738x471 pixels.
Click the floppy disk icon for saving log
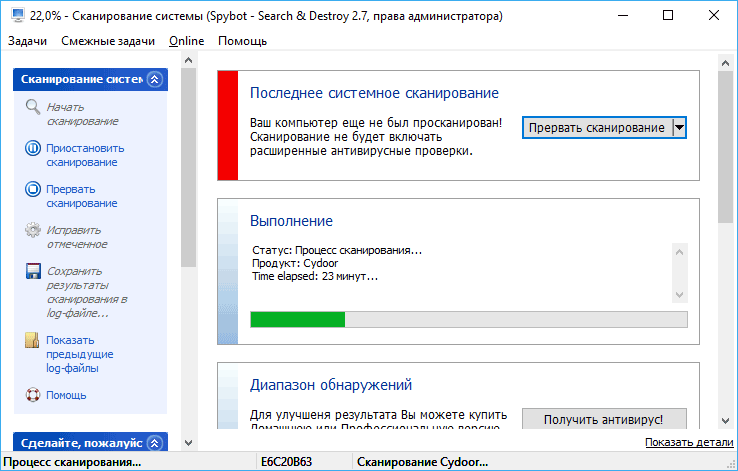[x=33, y=271]
